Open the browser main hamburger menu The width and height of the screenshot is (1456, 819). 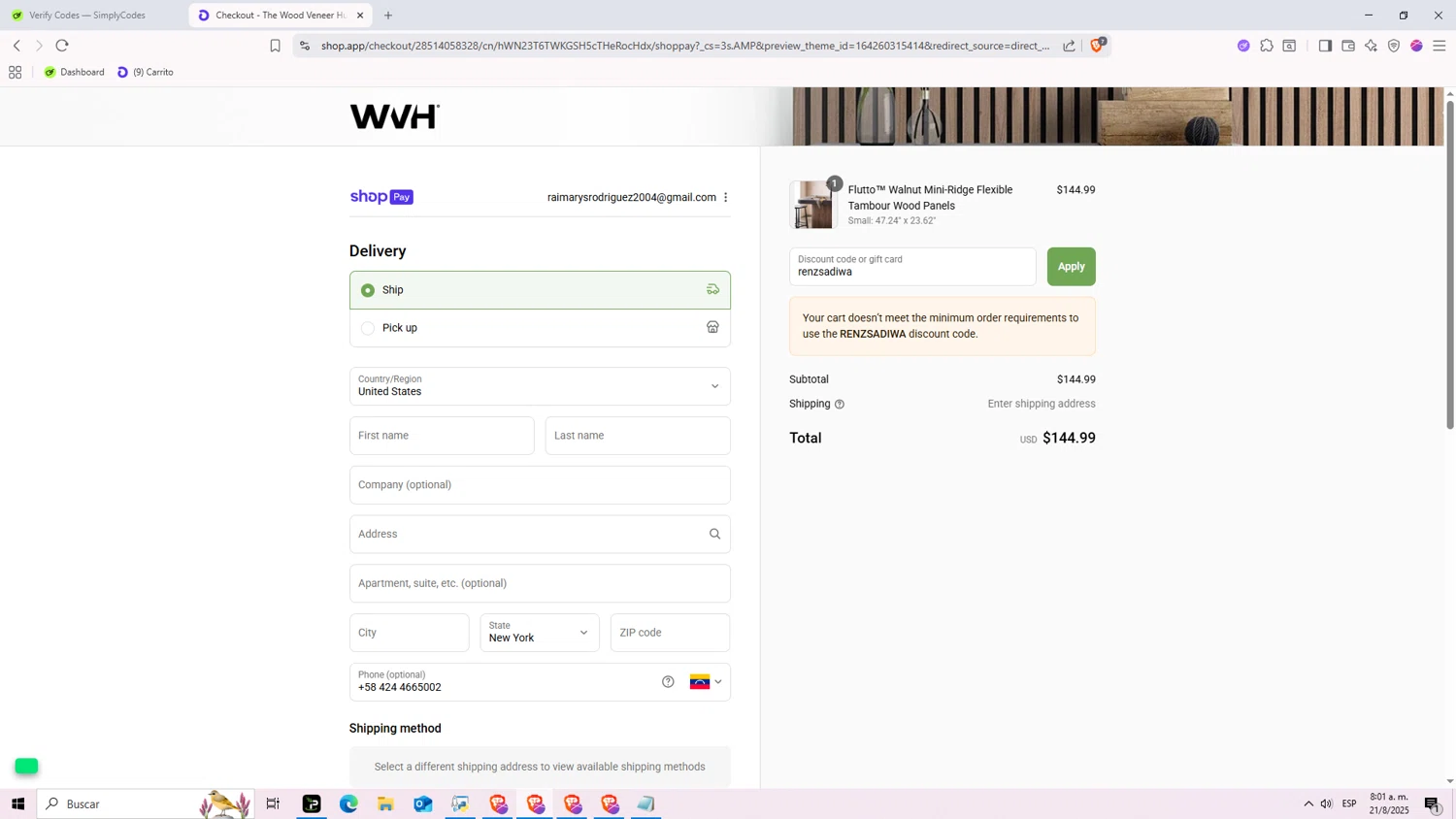[1439, 46]
